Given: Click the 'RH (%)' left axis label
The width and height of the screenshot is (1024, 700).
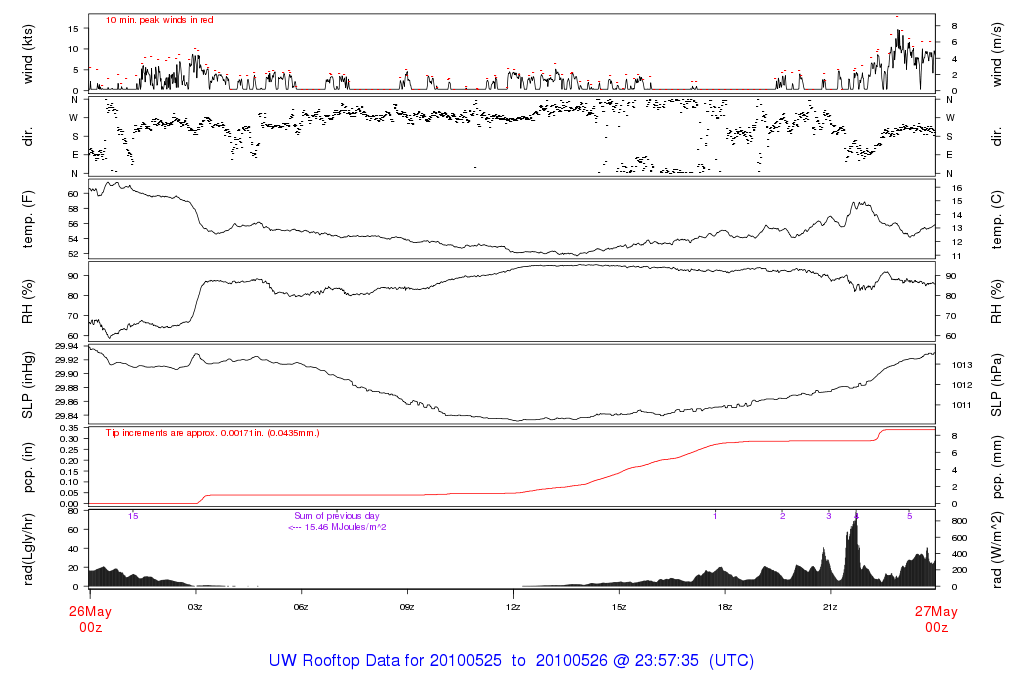Looking at the screenshot, I should tap(28, 302).
